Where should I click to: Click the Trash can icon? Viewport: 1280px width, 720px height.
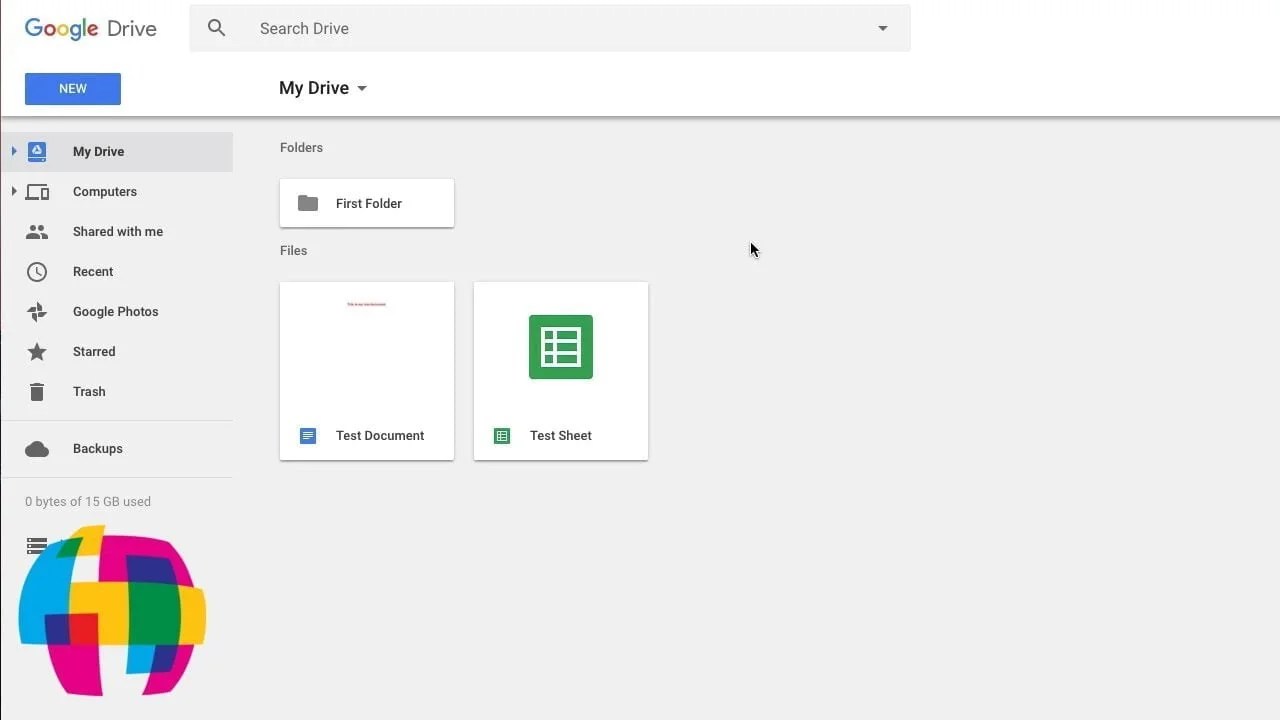point(37,391)
